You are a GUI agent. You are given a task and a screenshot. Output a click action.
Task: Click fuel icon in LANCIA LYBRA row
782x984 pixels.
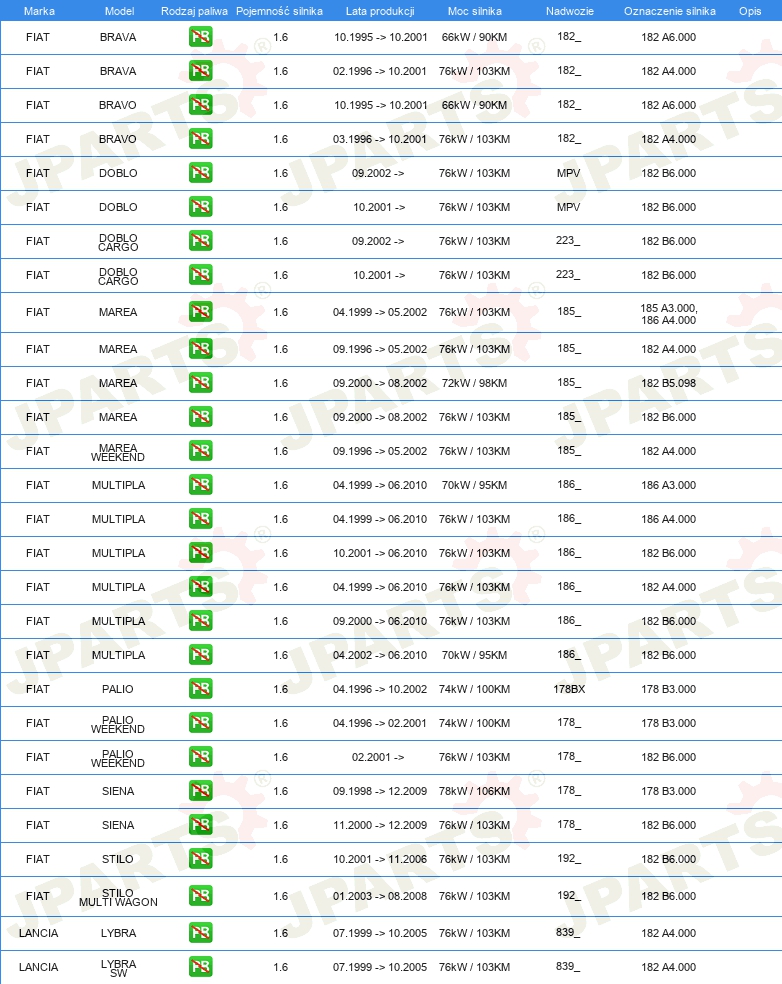(x=201, y=933)
